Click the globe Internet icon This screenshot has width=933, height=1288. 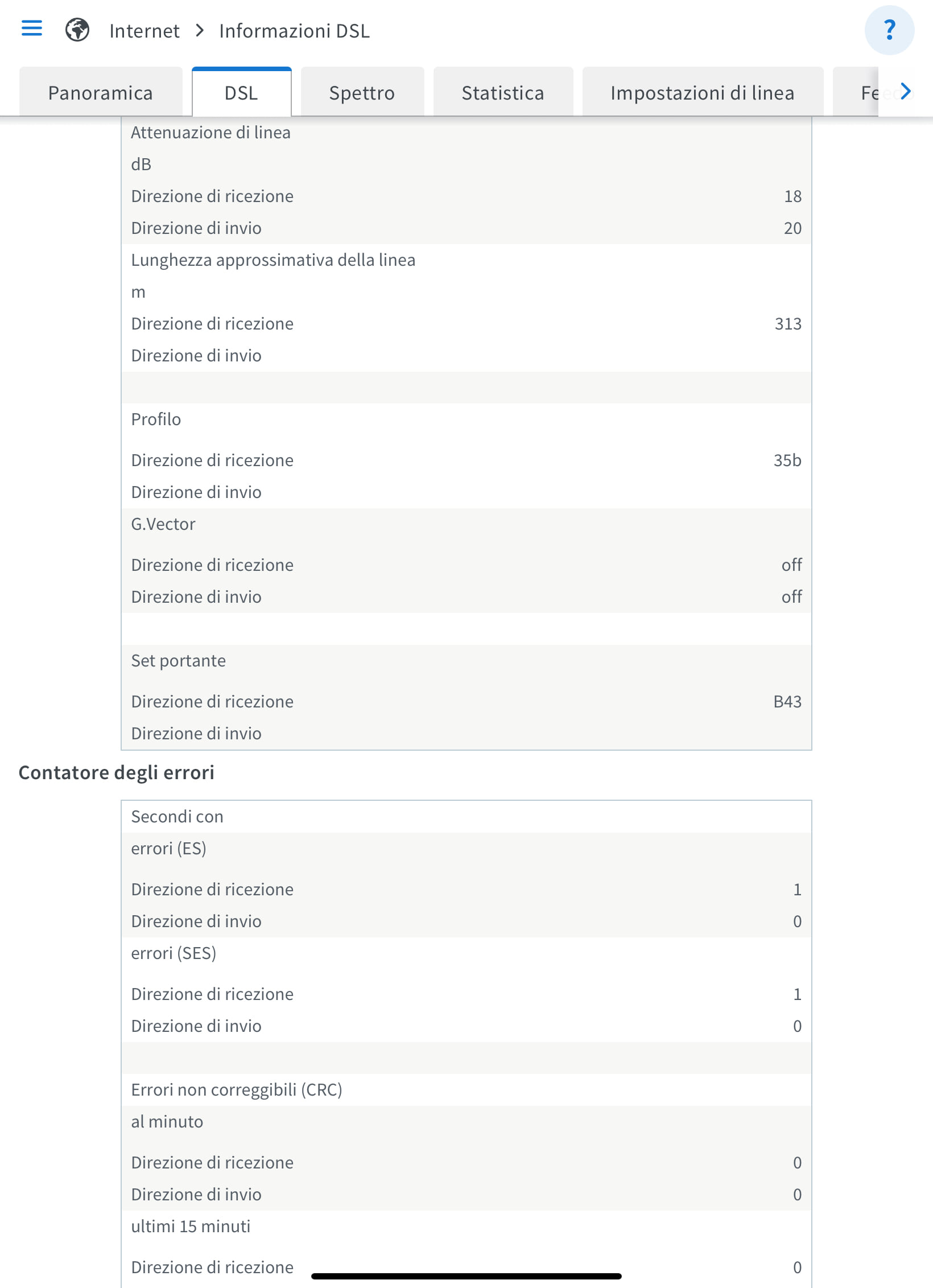[77, 30]
